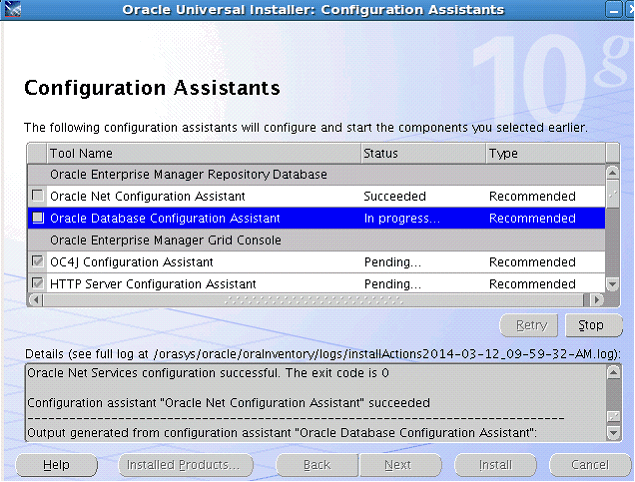Click the Help button
This screenshot has width=635, height=482.
pyautogui.click(x=56, y=465)
